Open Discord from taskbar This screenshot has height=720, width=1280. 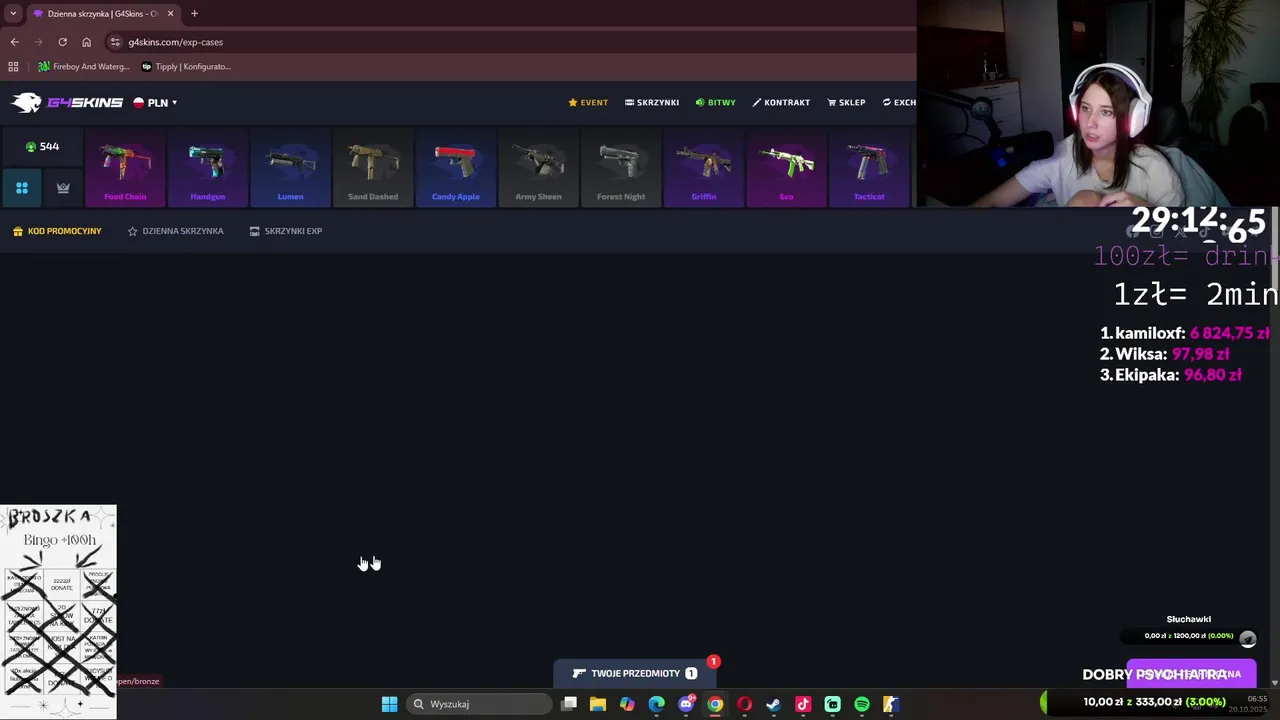(x=686, y=704)
